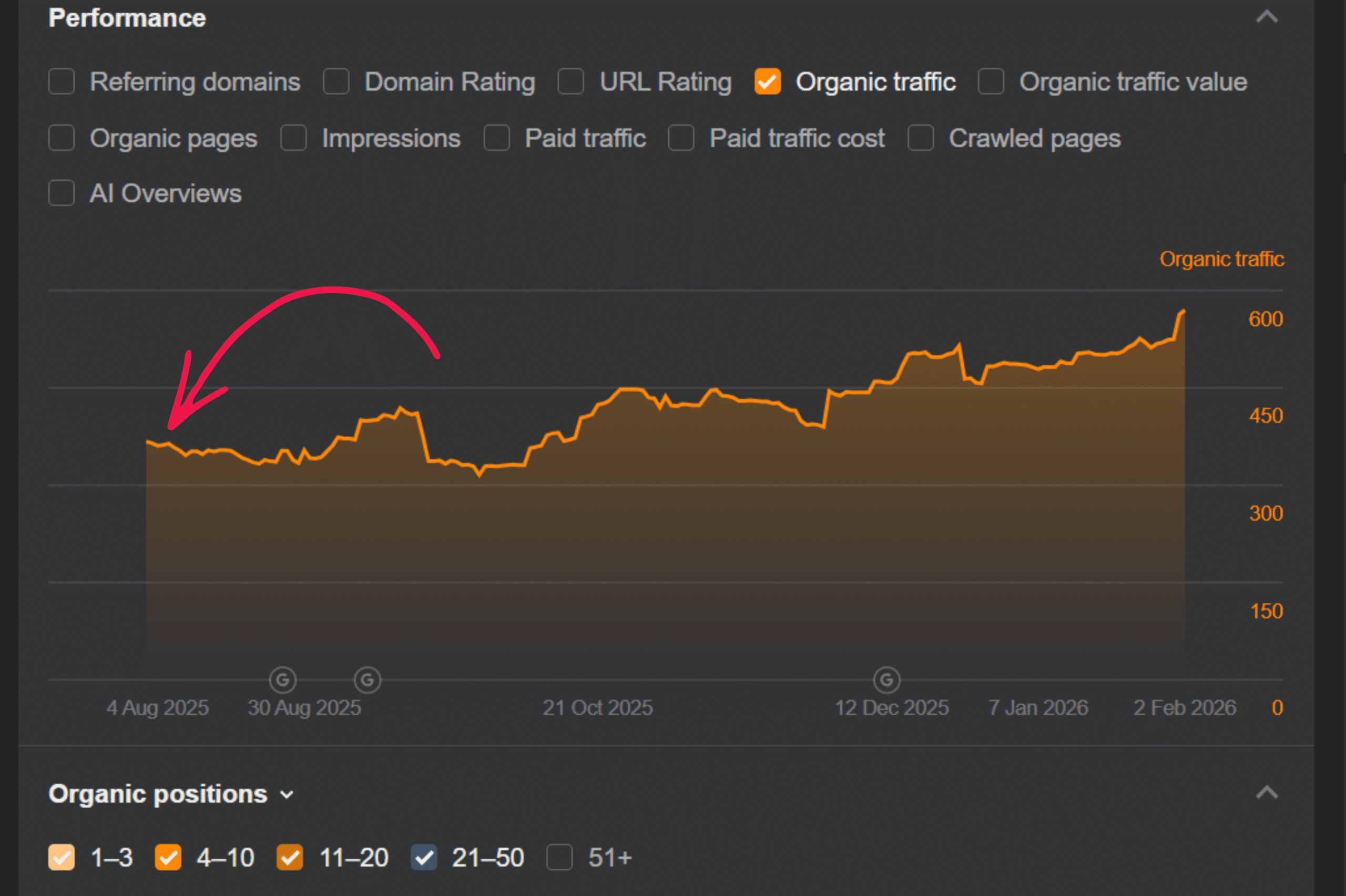Collapse the Performance section

click(1268, 18)
